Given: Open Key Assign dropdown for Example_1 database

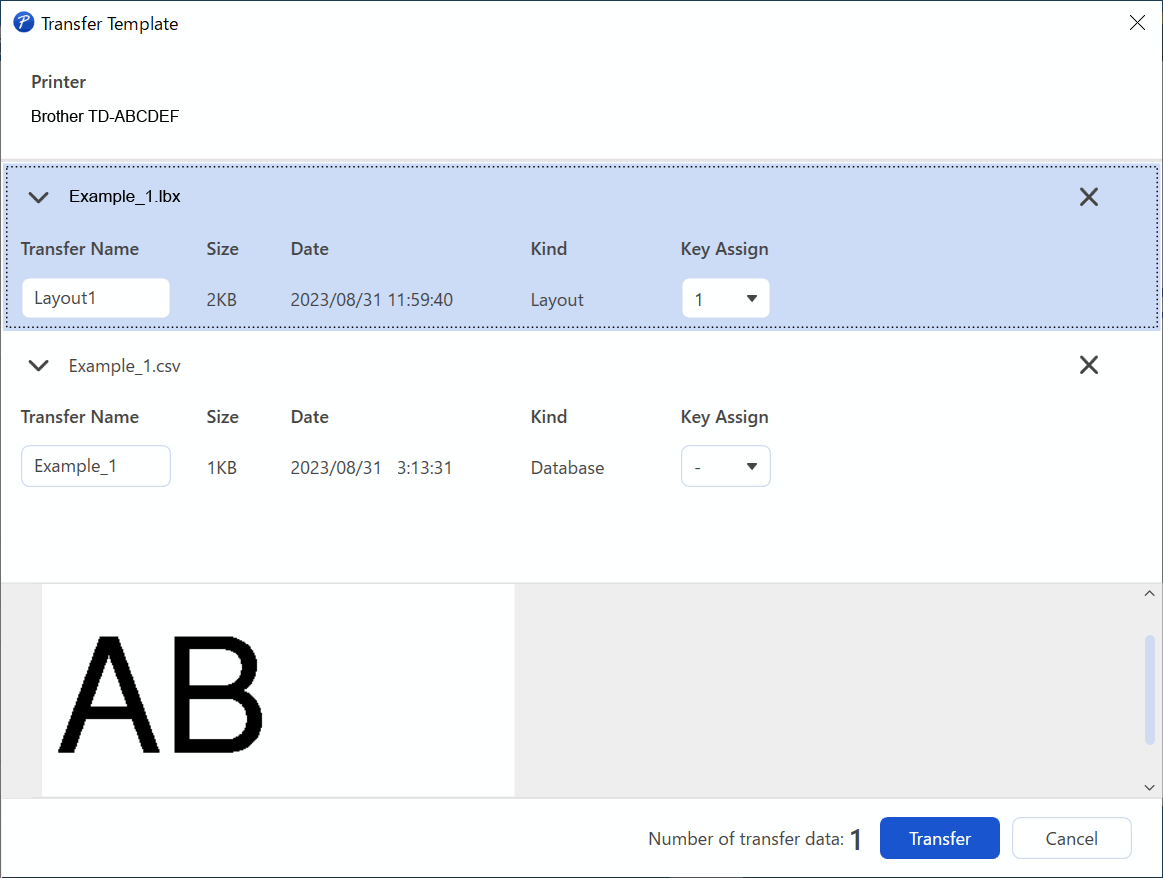Looking at the screenshot, I should click(x=726, y=466).
